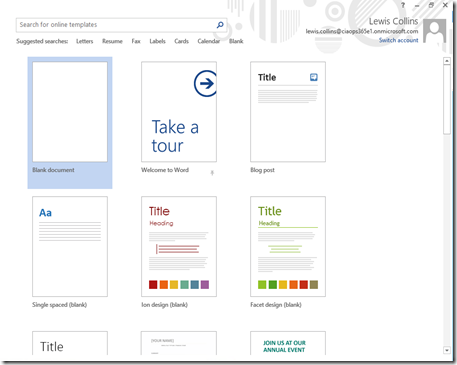The height and width of the screenshot is (365, 457).
Task: Search suggested term Fax
Action: coord(136,41)
